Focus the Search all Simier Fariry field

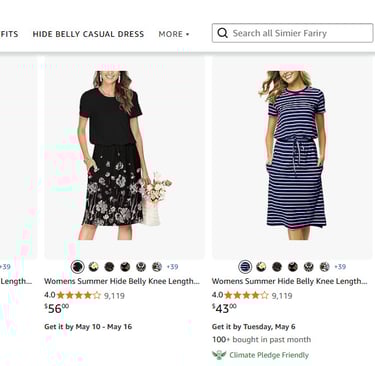[292, 33]
